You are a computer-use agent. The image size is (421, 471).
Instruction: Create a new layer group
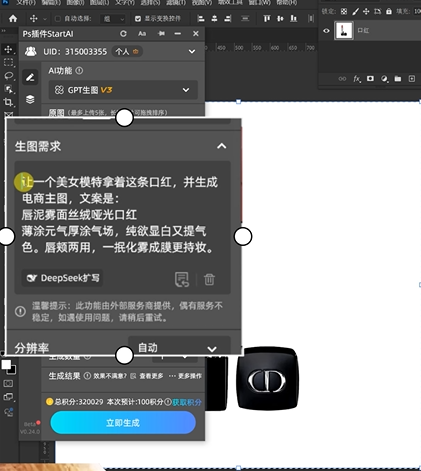398,79
